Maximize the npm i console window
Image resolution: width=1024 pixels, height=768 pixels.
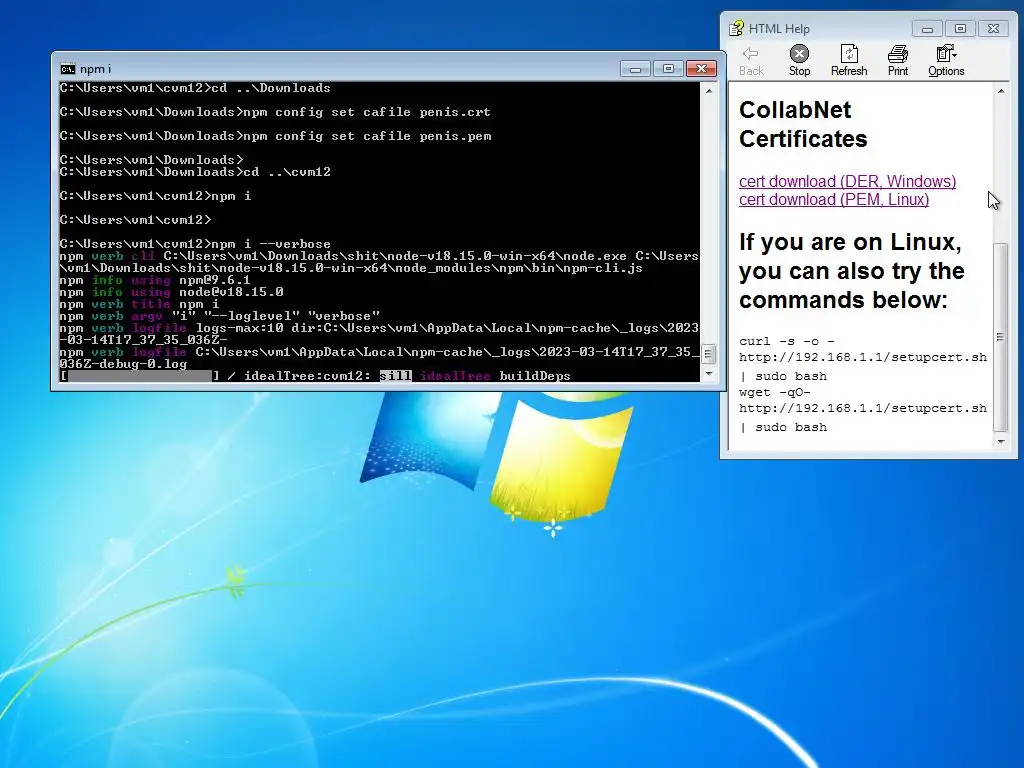click(668, 69)
